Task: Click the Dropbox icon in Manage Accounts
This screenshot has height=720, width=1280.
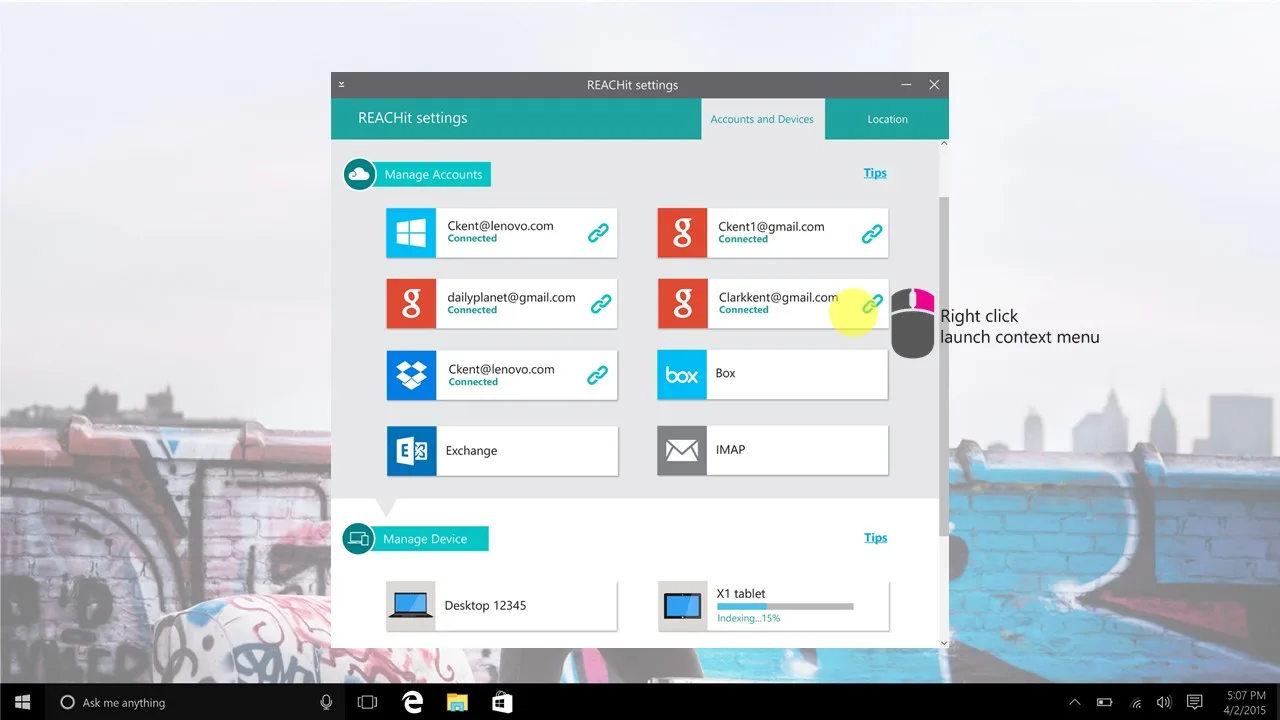Action: 411,375
